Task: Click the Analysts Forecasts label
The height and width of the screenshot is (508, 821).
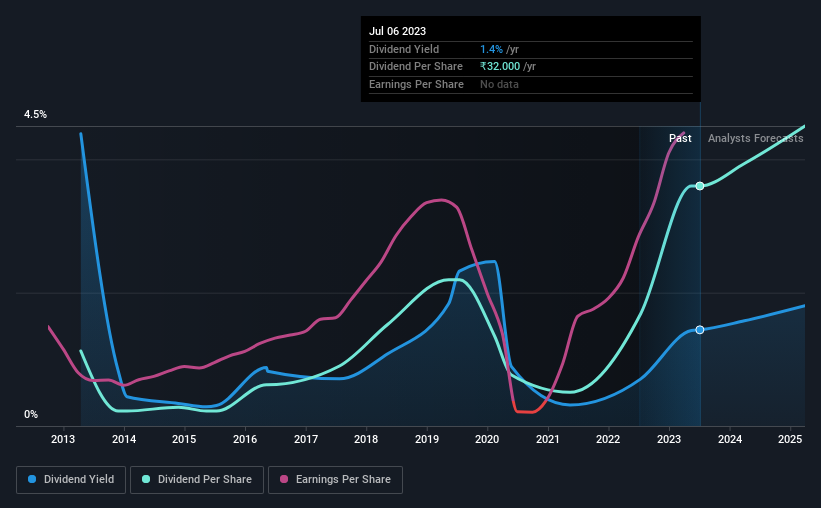Action: pos(756,138)
